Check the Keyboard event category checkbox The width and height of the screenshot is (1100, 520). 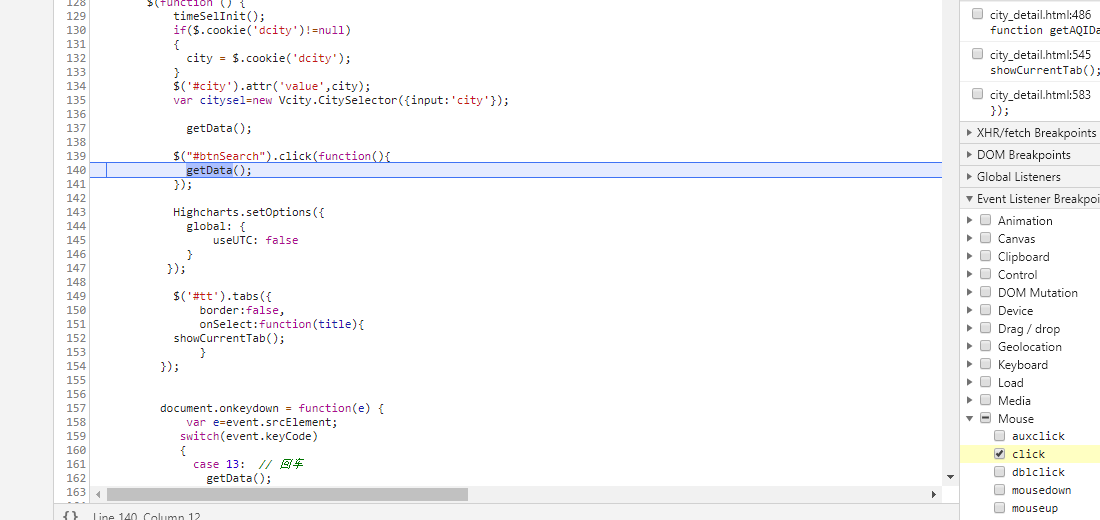[x=985, y=364]
